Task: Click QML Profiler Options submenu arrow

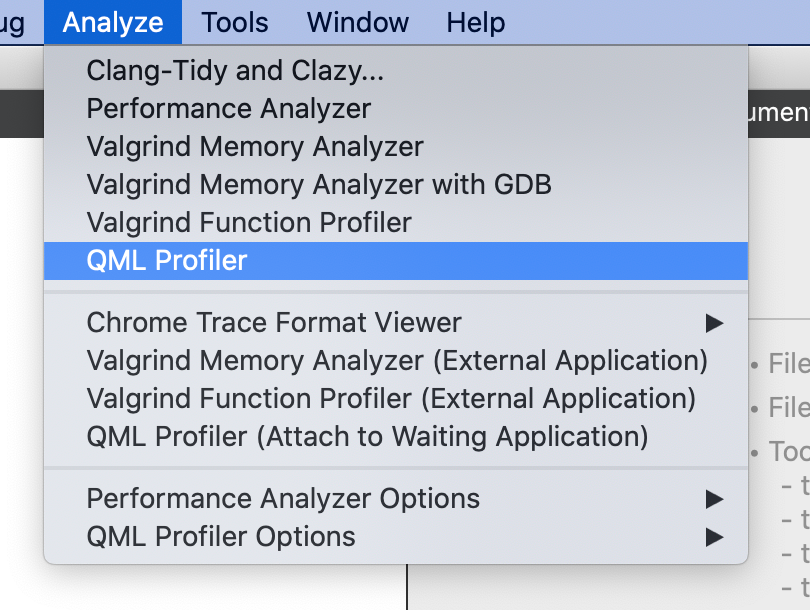Action: pyautogui.click(x=714, y=537)
